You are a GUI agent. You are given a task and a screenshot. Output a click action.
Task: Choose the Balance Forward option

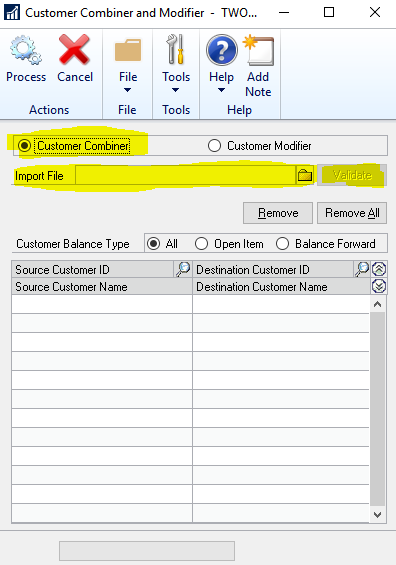click(282, 244)
